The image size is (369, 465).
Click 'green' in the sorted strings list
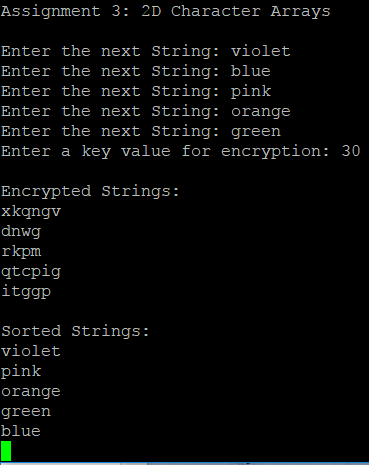[26, 412]
